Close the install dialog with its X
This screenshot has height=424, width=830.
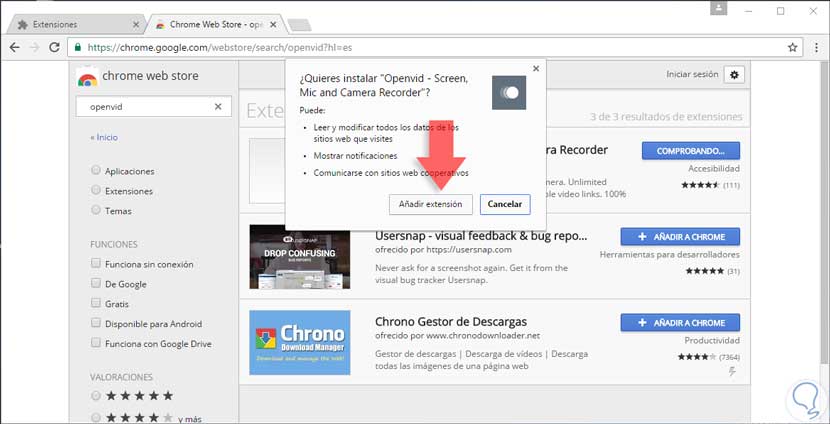[536, 69]
